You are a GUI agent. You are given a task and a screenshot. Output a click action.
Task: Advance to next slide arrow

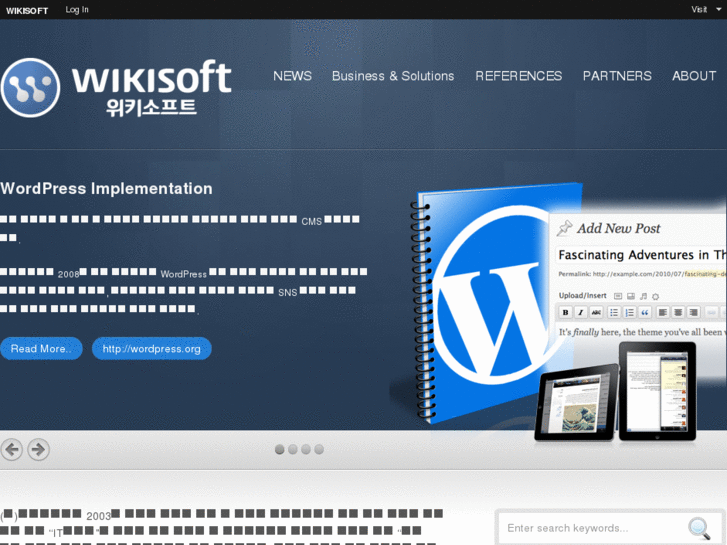pos(38,449)
